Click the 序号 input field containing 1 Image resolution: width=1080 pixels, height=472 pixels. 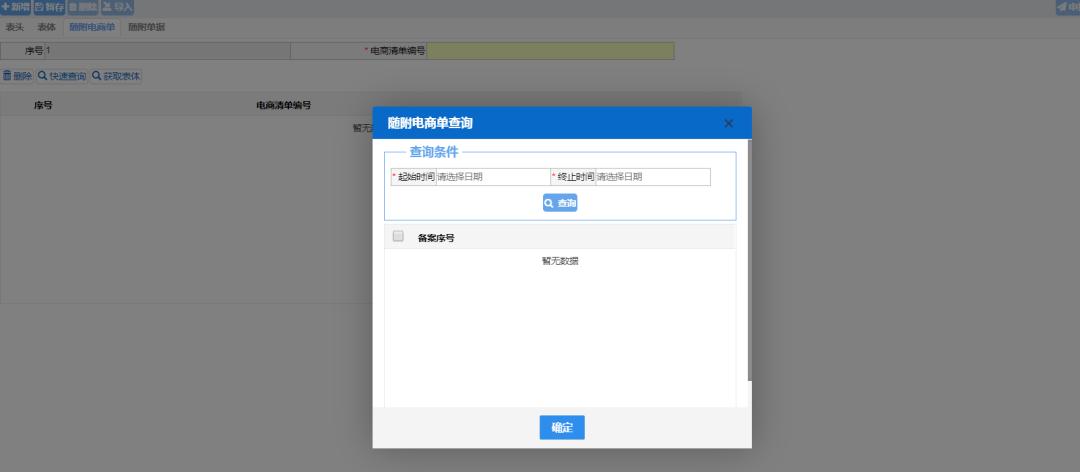click(x=167, y=51)
